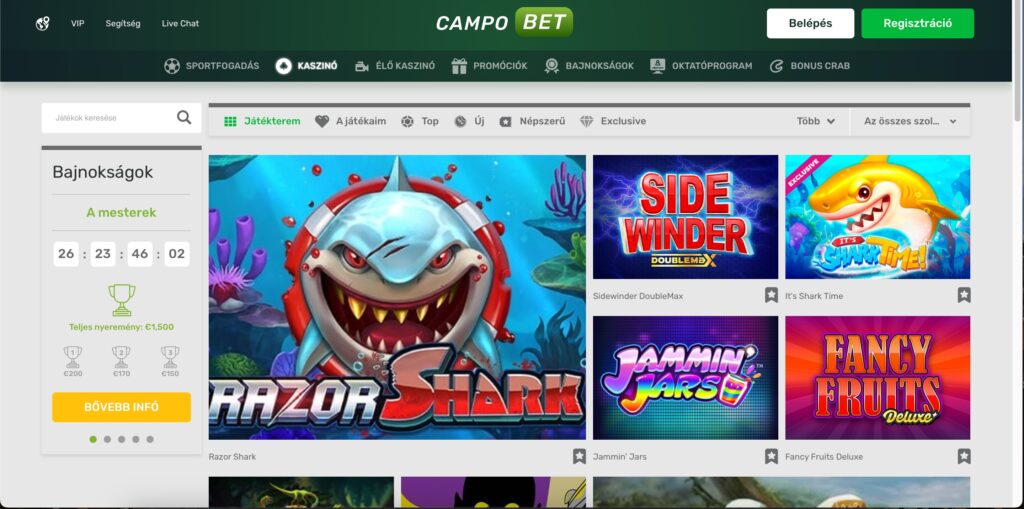Open the Jammin' Jars thumbnail
1024x509 pixels.
pyautogui.click(x=686, y=378)
